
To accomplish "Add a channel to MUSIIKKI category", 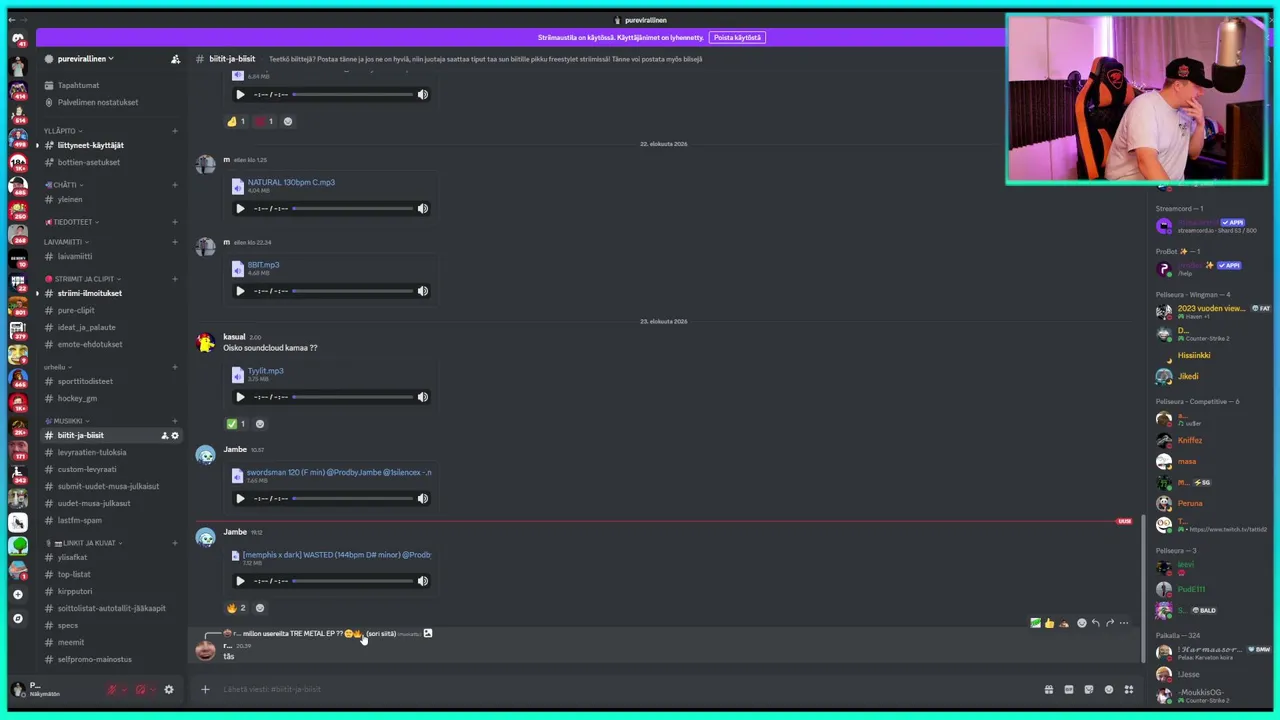I will point(174,421).
